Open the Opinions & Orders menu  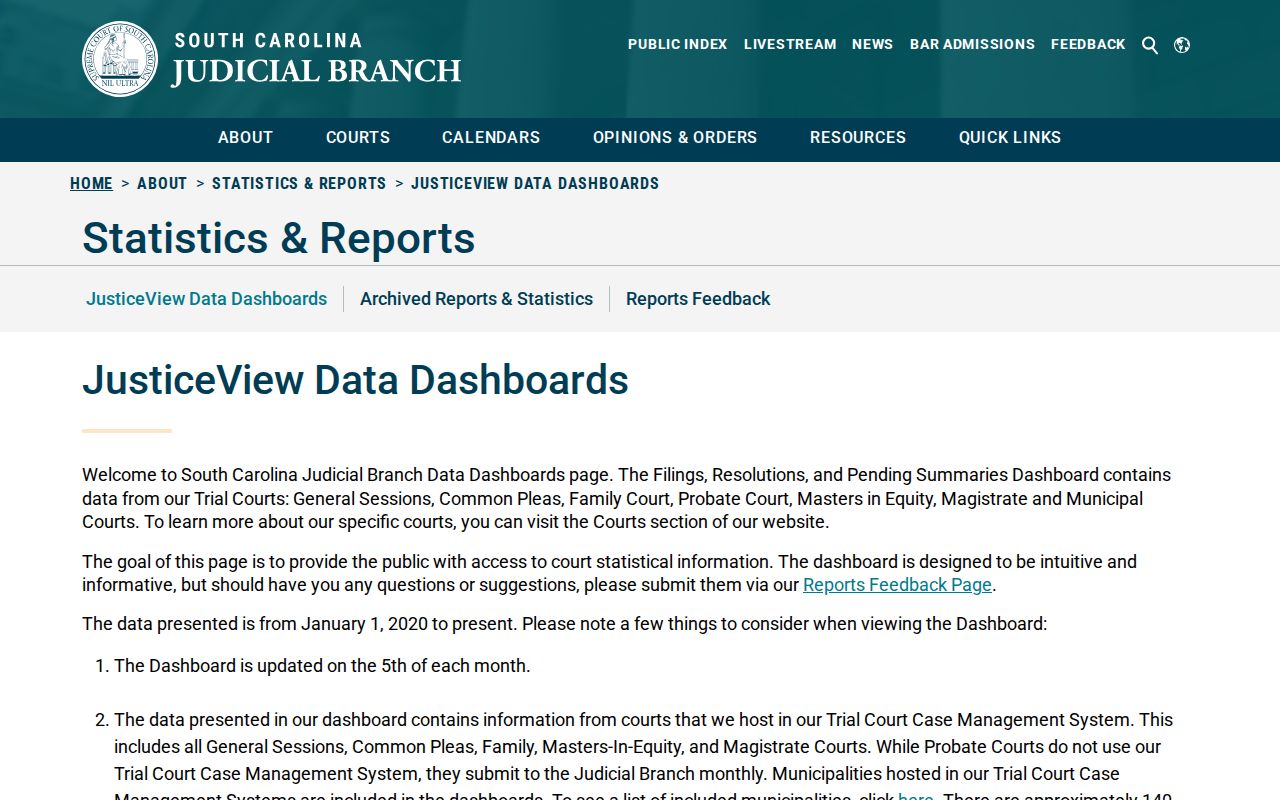click(x=675, y=138)
